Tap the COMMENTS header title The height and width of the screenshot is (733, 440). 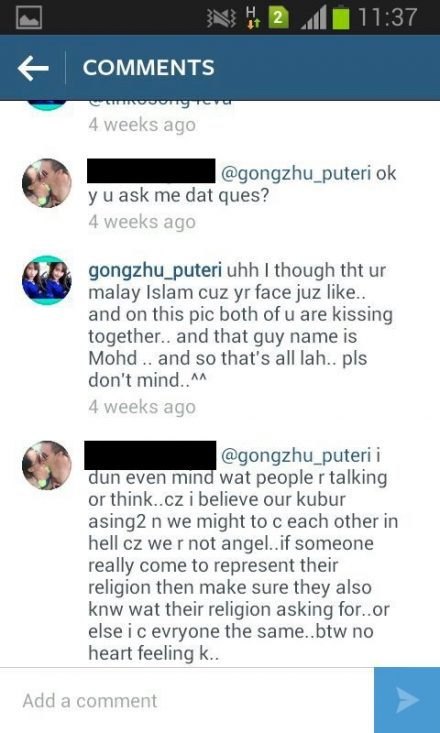click(149, 68)
